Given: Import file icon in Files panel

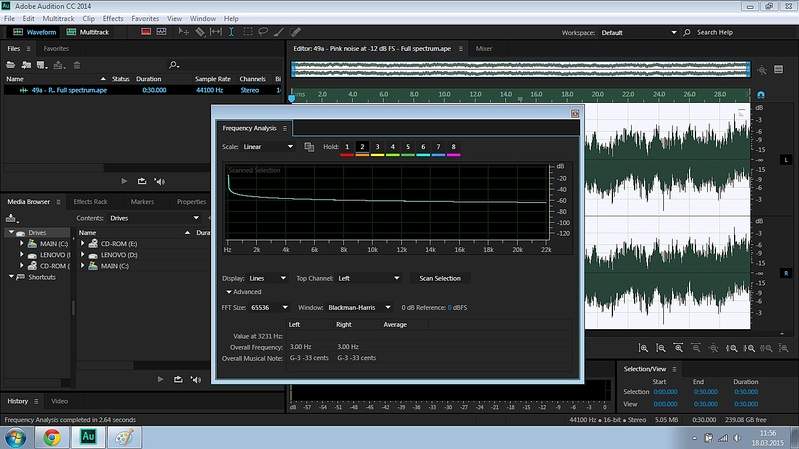Looking at the screenshot, I should point(26,65).
